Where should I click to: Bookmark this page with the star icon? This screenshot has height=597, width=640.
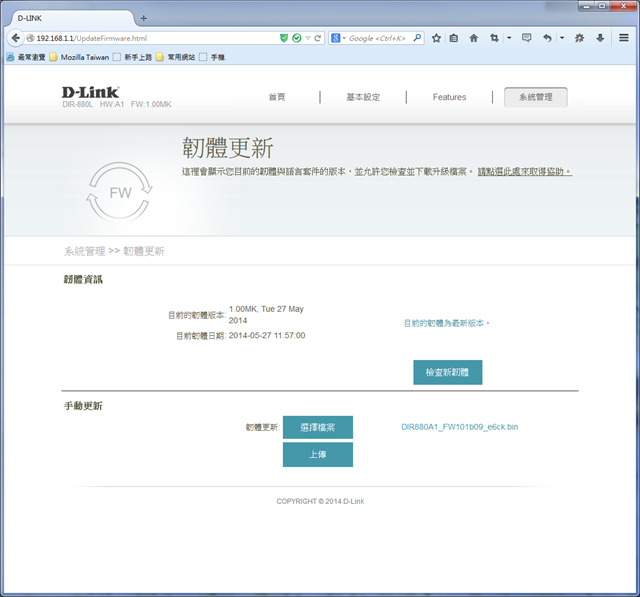tap(436, 38)
